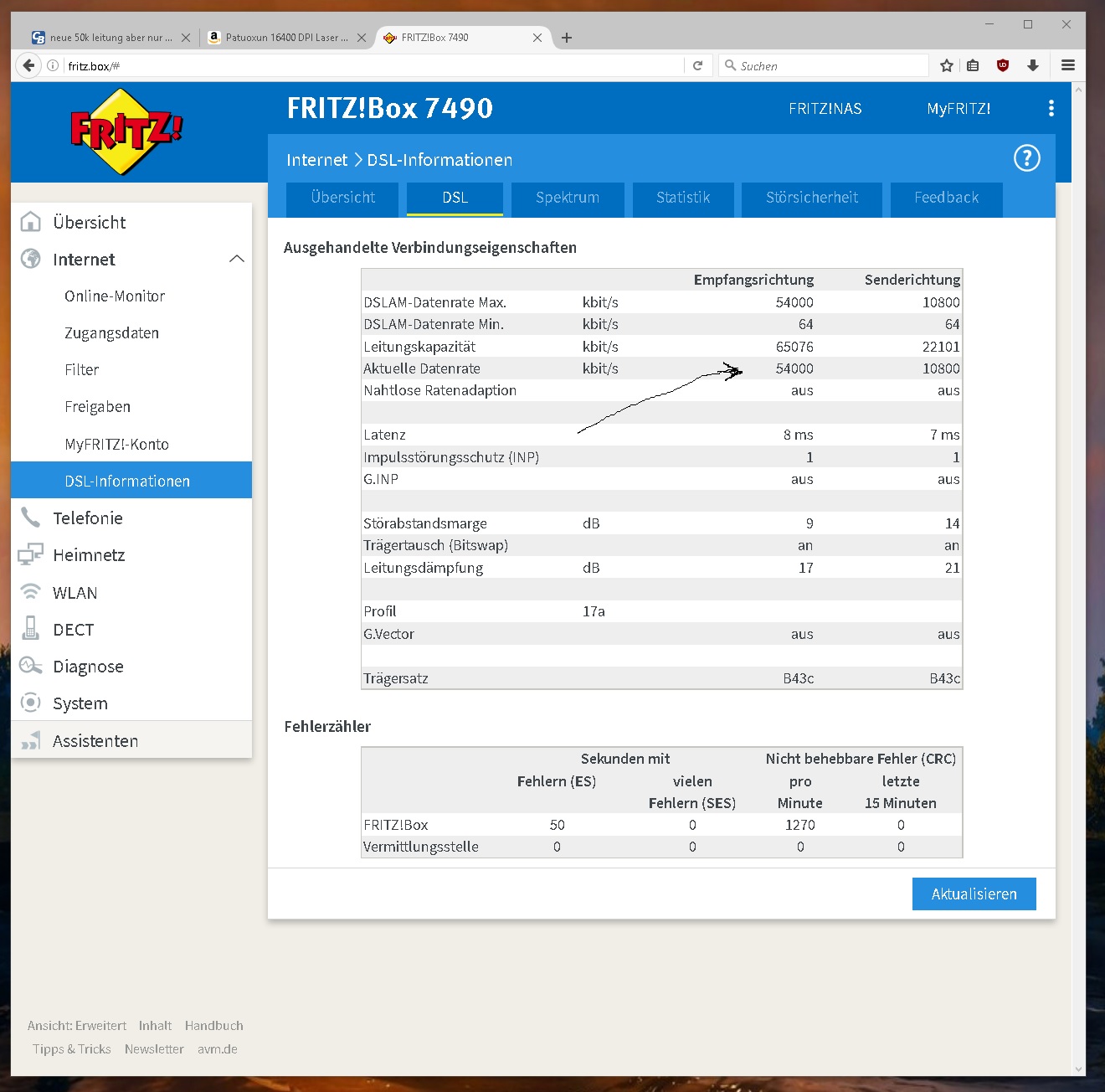Open the help question mark icon
Image resolution: width=1105 pixels, height=1092 pixels.
point(1027,158)
